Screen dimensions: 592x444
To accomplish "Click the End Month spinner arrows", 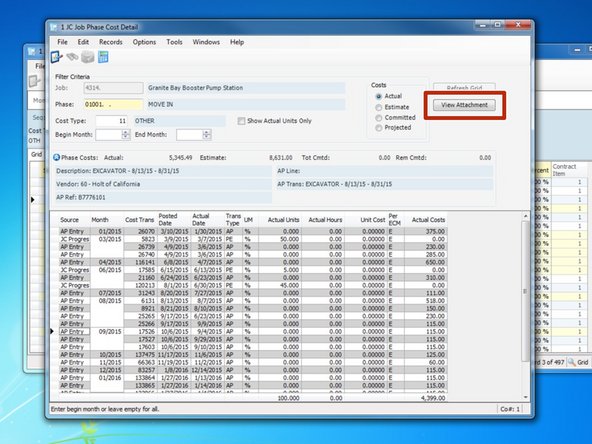I will (207, 134).
